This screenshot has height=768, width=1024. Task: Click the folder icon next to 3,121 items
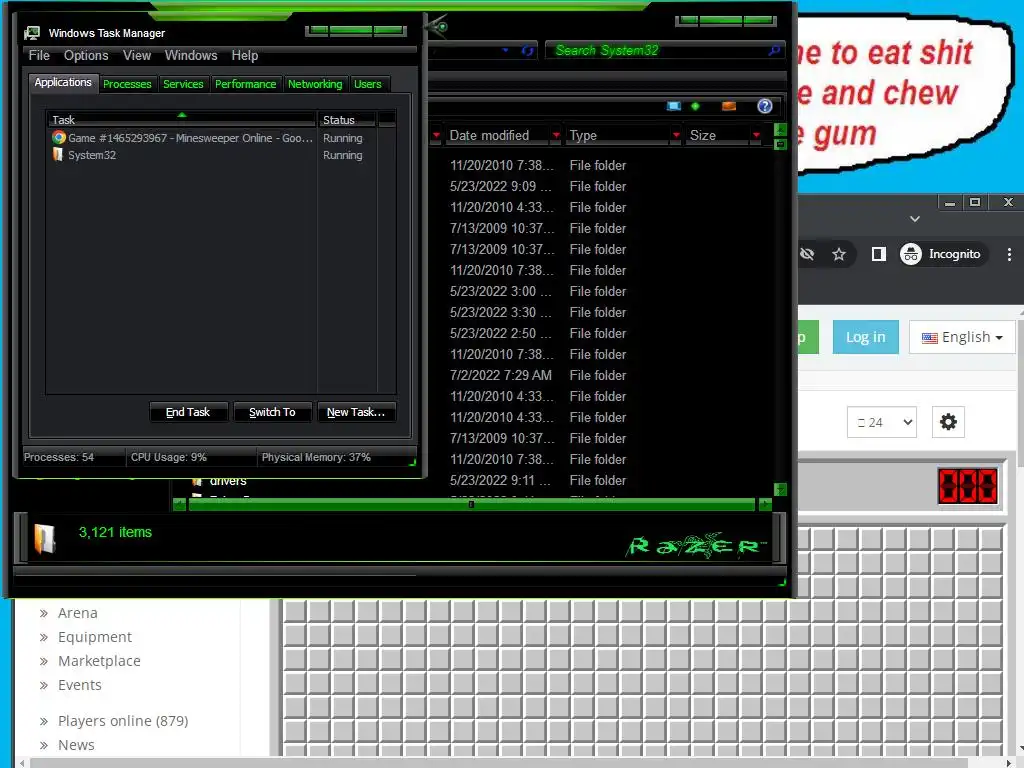pos(44,539)
